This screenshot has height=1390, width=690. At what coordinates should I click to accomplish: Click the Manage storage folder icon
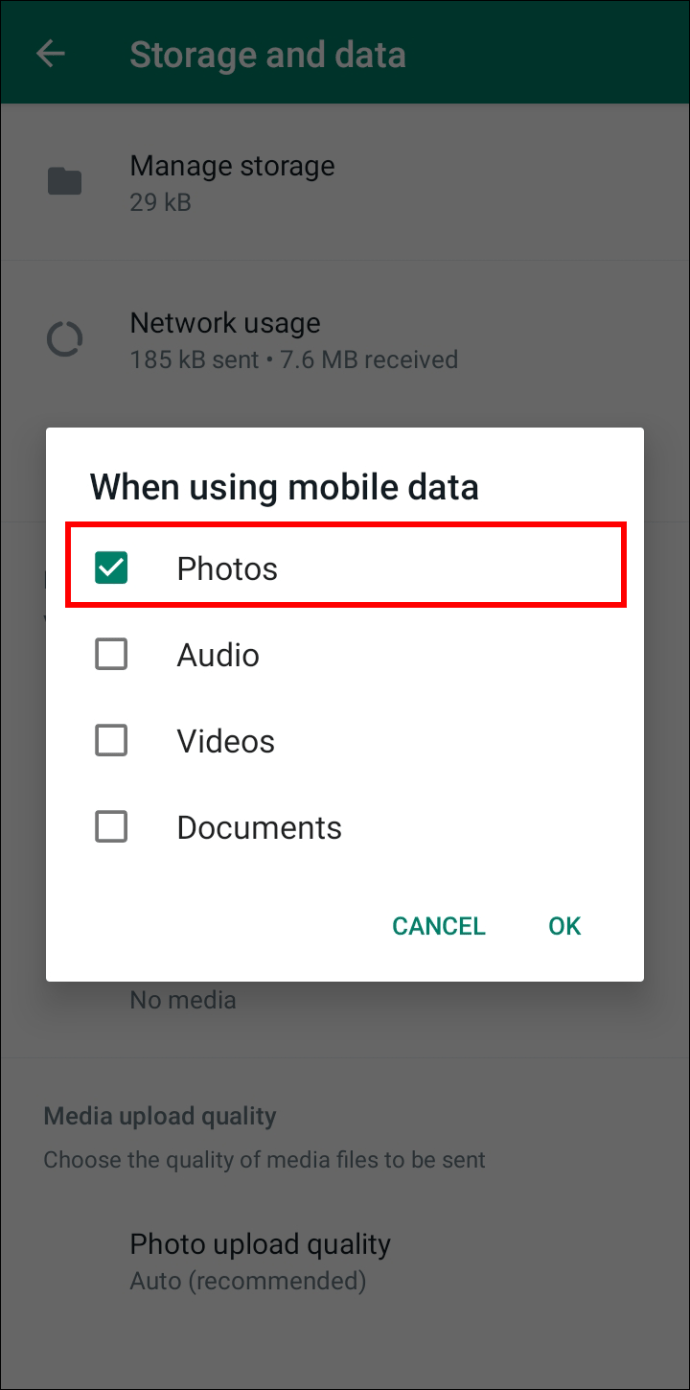[x=65, y=182]
